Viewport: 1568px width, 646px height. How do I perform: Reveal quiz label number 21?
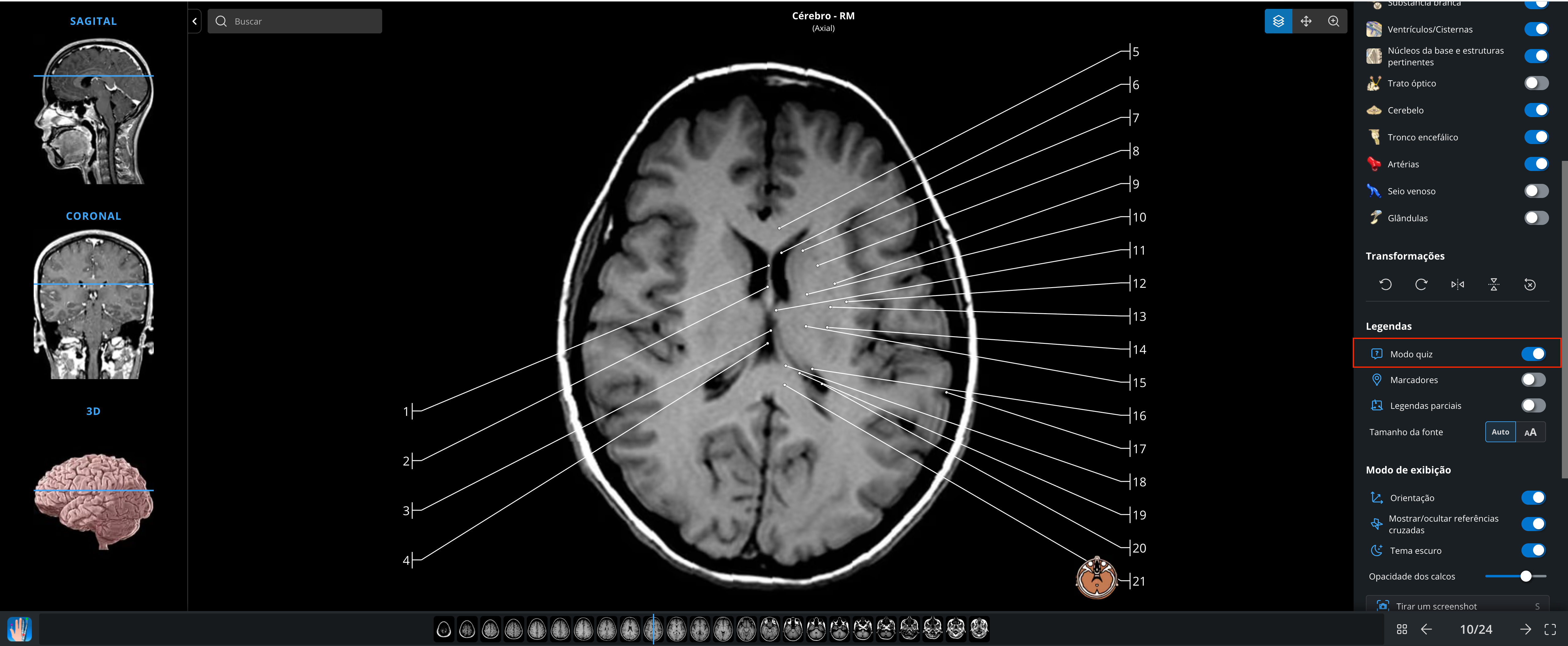coord(1139,581)
